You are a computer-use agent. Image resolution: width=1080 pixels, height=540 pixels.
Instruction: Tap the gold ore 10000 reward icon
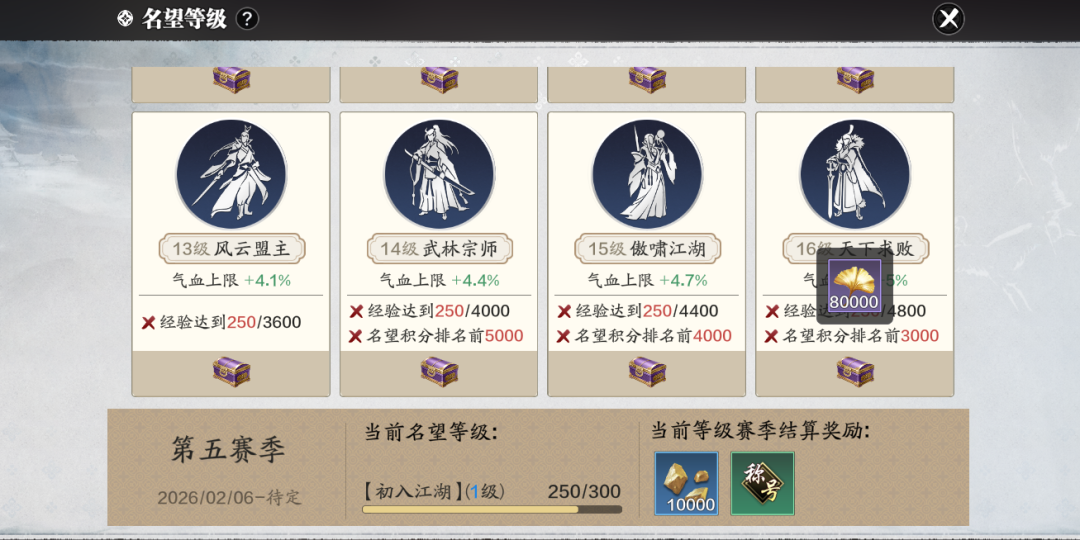[x=687, y=484]
